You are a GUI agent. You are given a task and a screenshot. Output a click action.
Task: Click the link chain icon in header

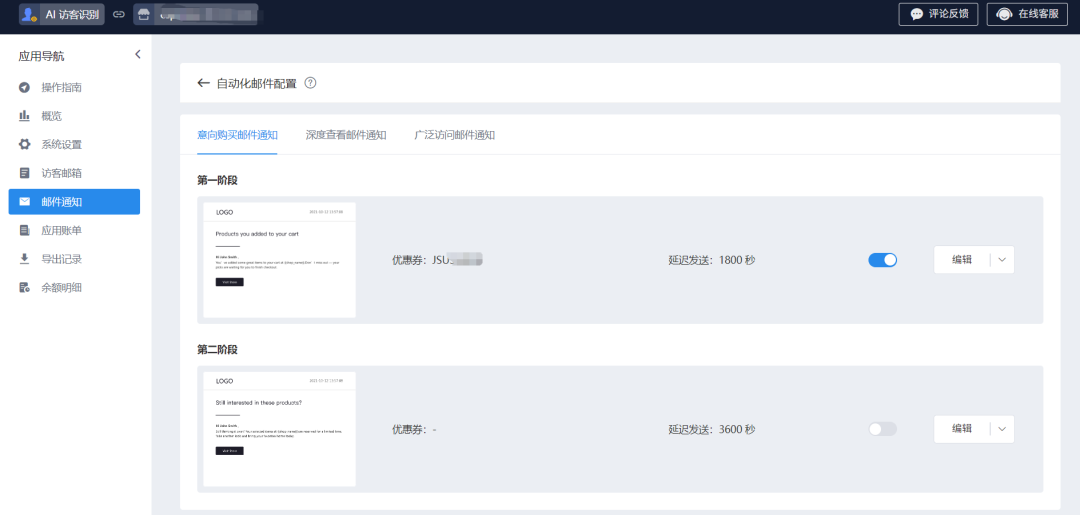pyautogui.click(x=119, y=14)
